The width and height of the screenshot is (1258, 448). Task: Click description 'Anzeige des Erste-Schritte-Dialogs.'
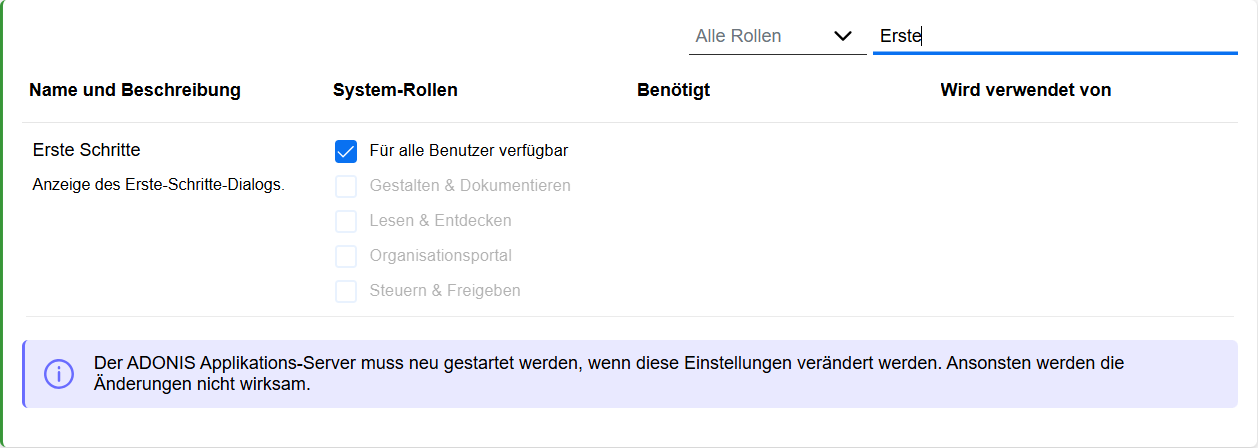(x=158, y=185)
